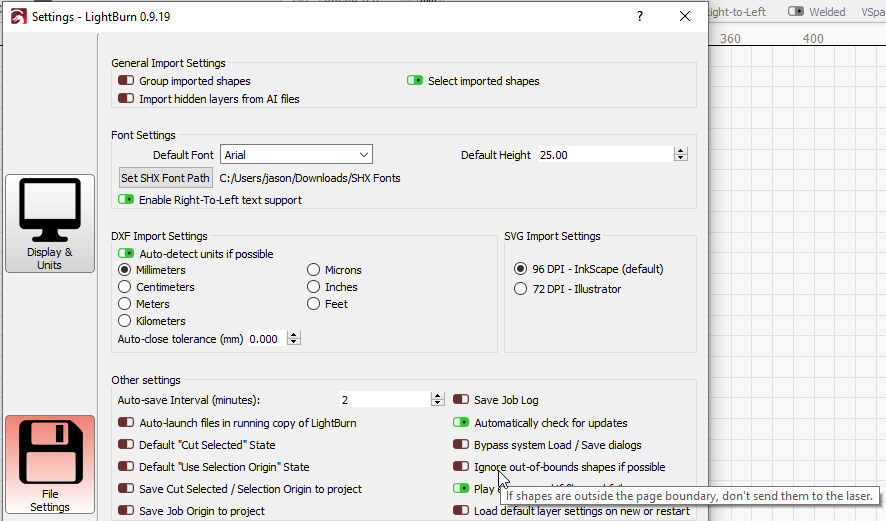Viewport: 886px width, 521px height.
Task: Increase Default Height with up arrow
Action: coord(681,150)
